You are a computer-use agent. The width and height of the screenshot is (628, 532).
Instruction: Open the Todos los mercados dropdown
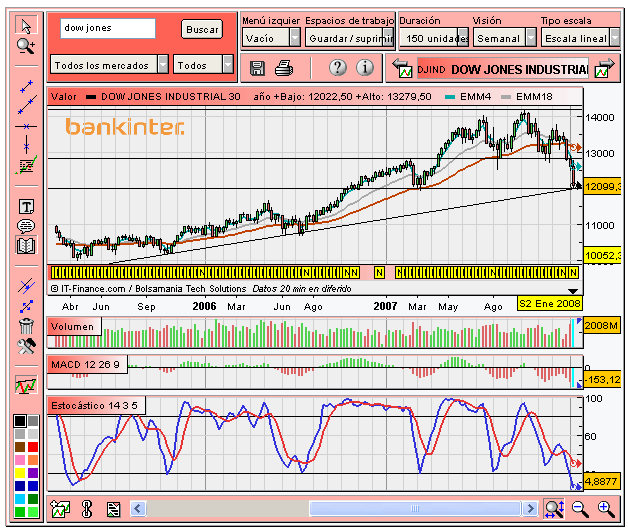(x=109, y=65)
